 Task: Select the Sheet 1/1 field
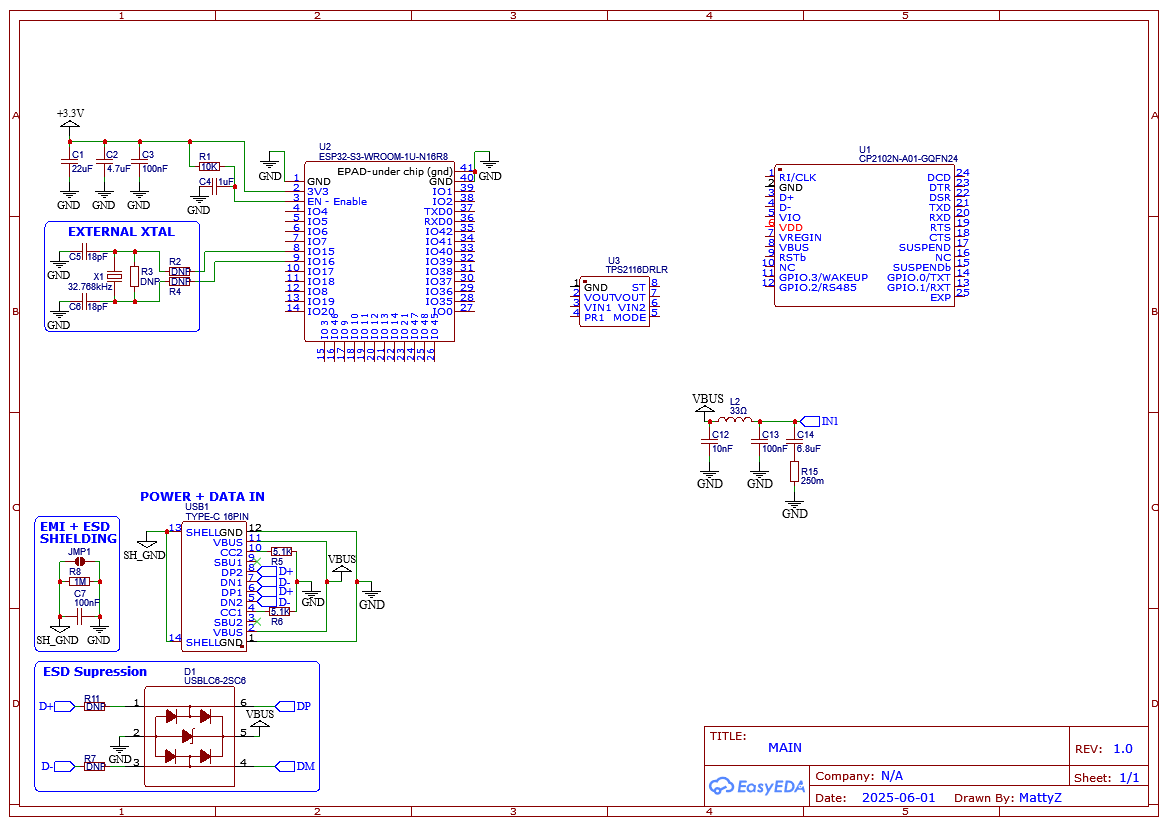(x=1107, y=778)
